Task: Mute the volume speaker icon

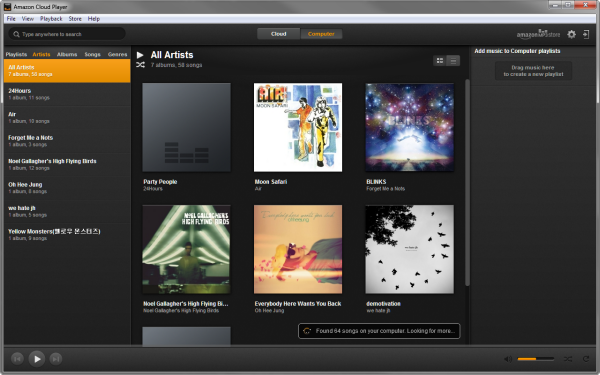Action: click(508, 359)
